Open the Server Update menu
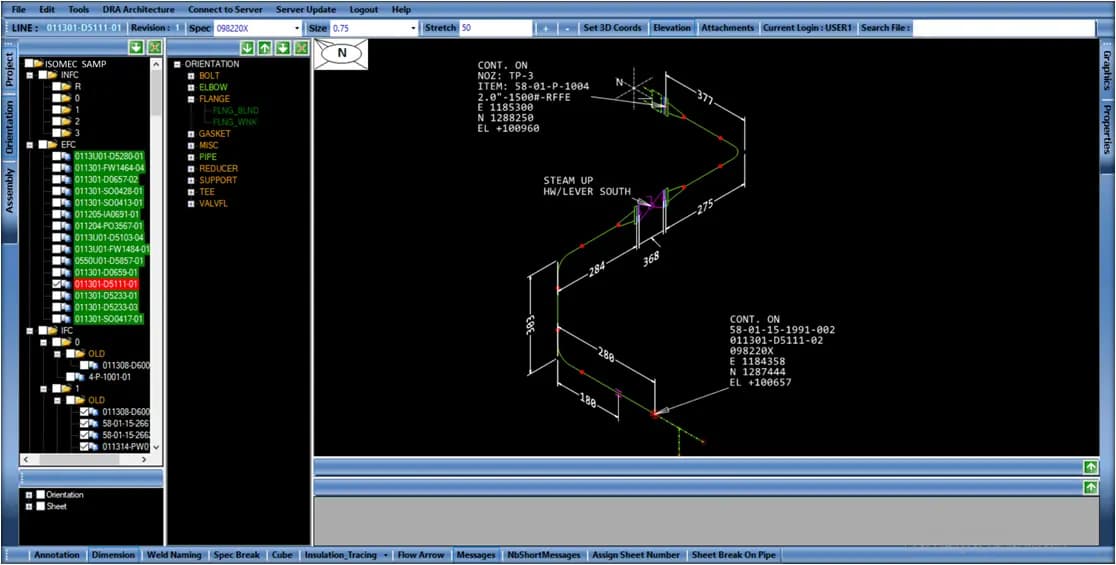The width and height of the screenshot is (1116, 565). coord(306,10)
